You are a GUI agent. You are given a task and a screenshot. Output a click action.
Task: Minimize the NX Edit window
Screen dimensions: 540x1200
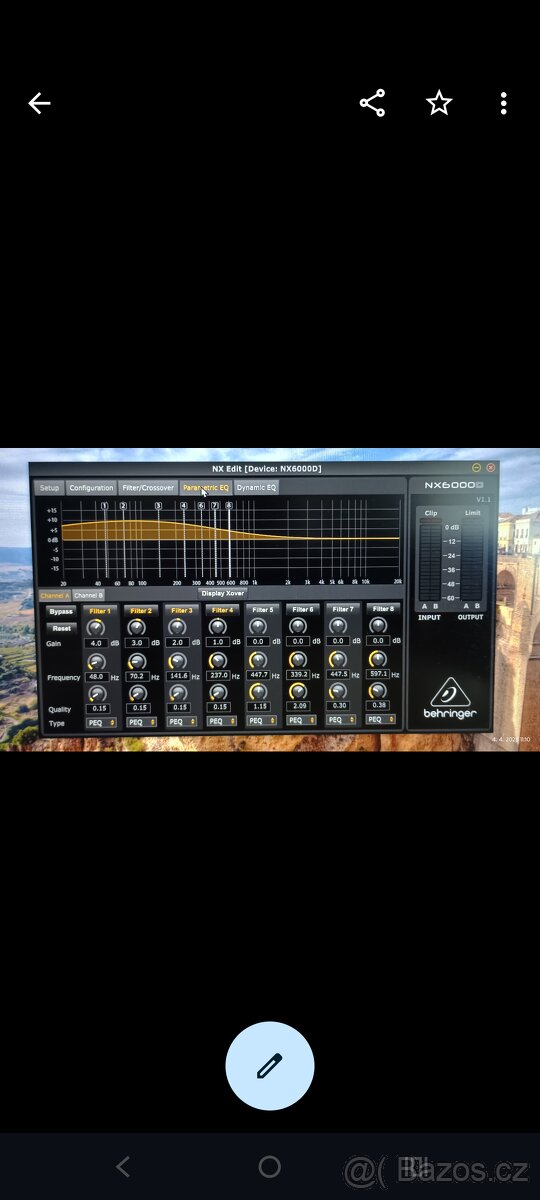tap(477, 467)
